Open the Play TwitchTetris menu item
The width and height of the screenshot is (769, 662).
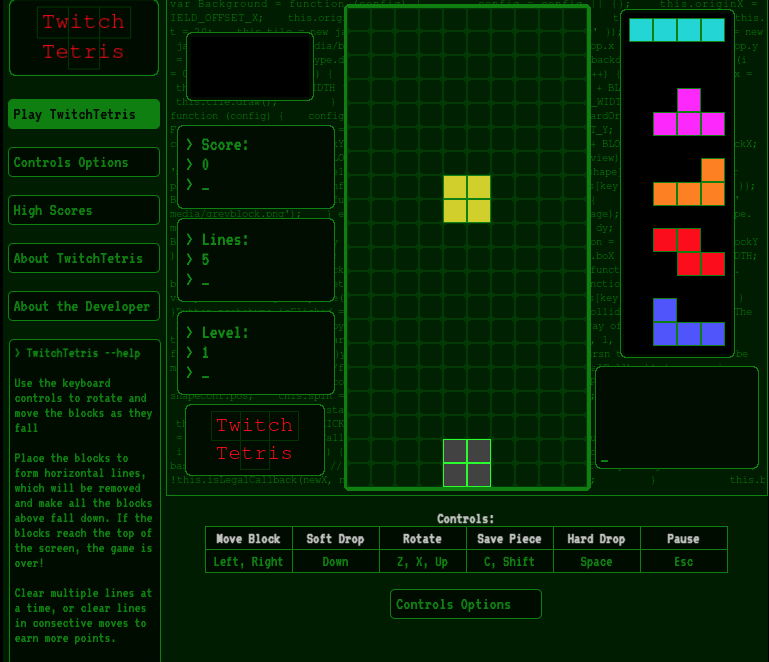tap(84, 114)
